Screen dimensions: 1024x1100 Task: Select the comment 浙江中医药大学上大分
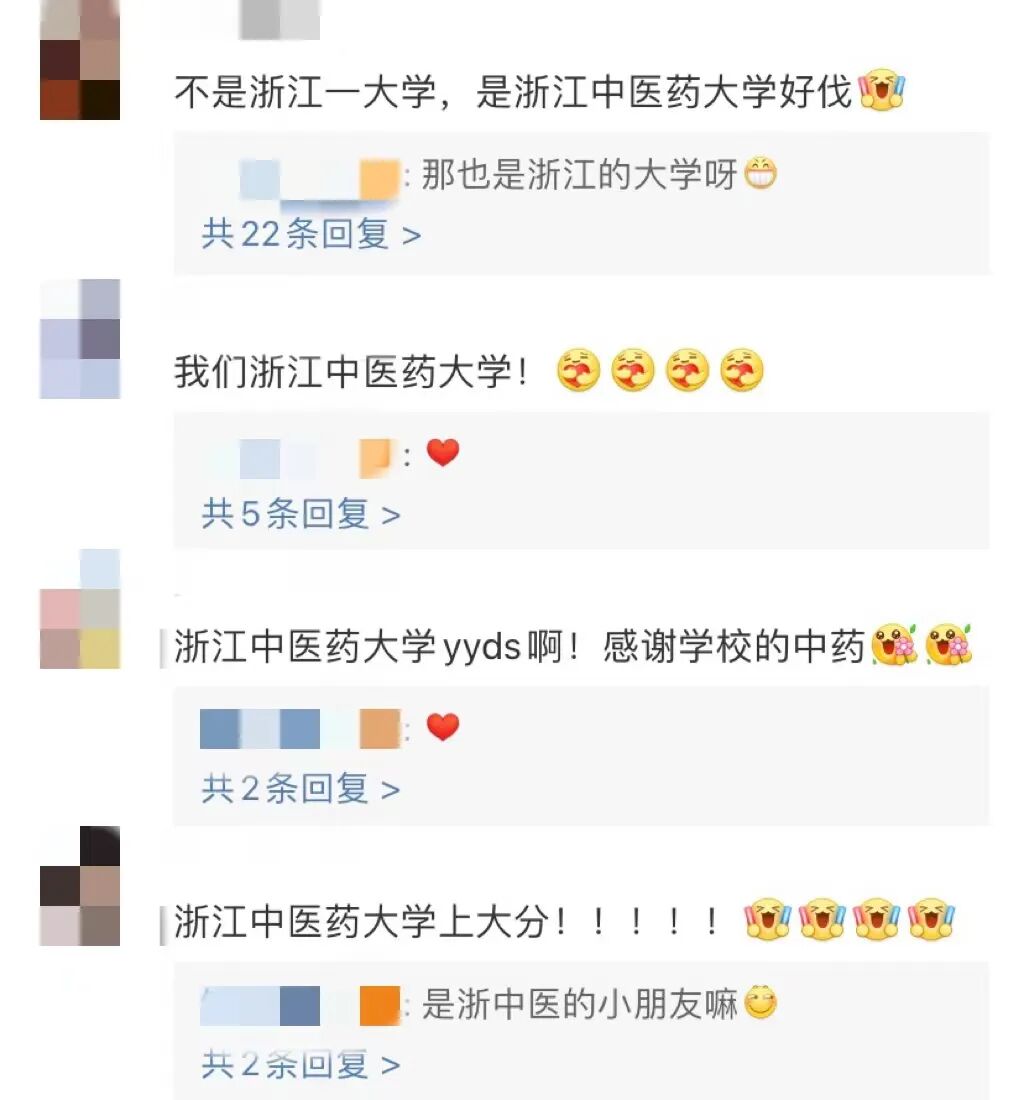[447, 920]
